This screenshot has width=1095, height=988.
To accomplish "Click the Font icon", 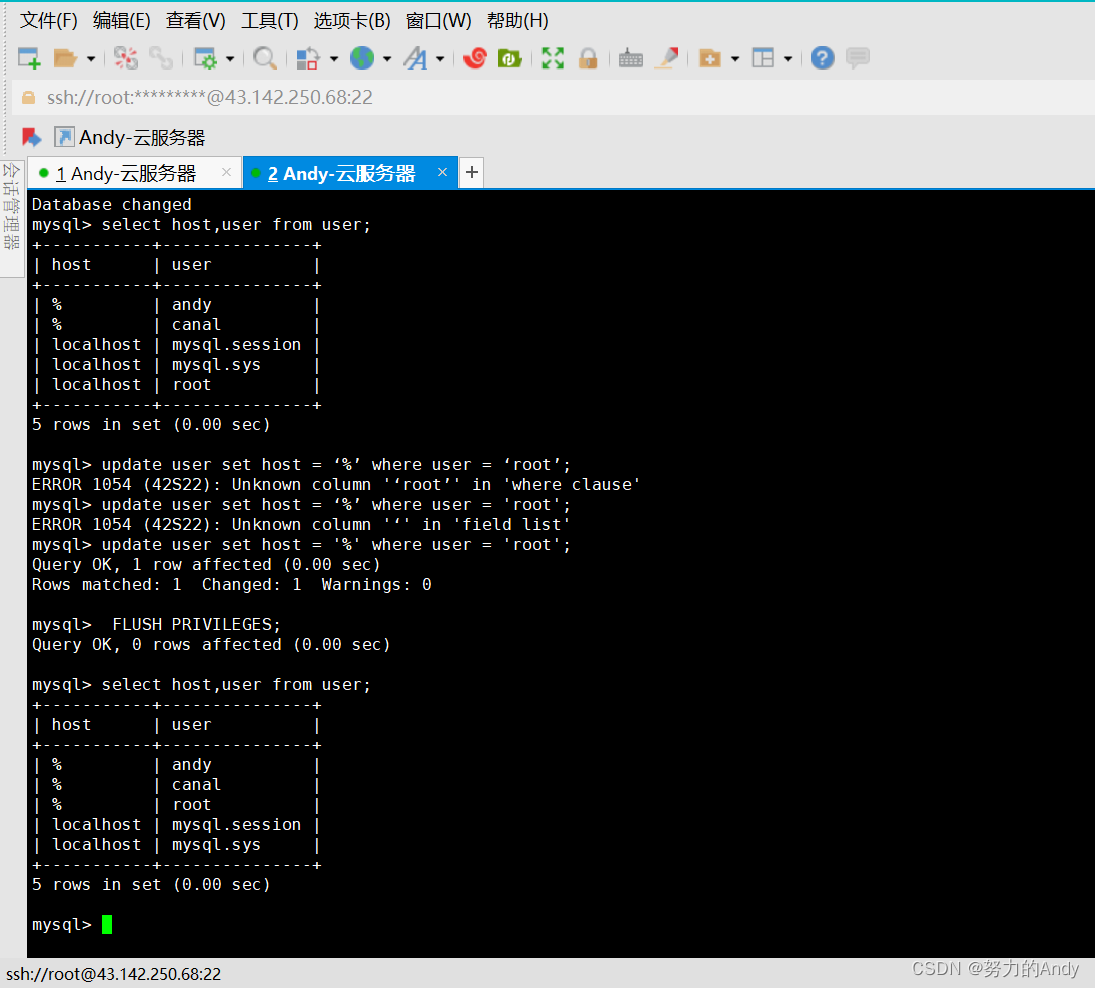I will pyautogui.click(x=416, y=59).
